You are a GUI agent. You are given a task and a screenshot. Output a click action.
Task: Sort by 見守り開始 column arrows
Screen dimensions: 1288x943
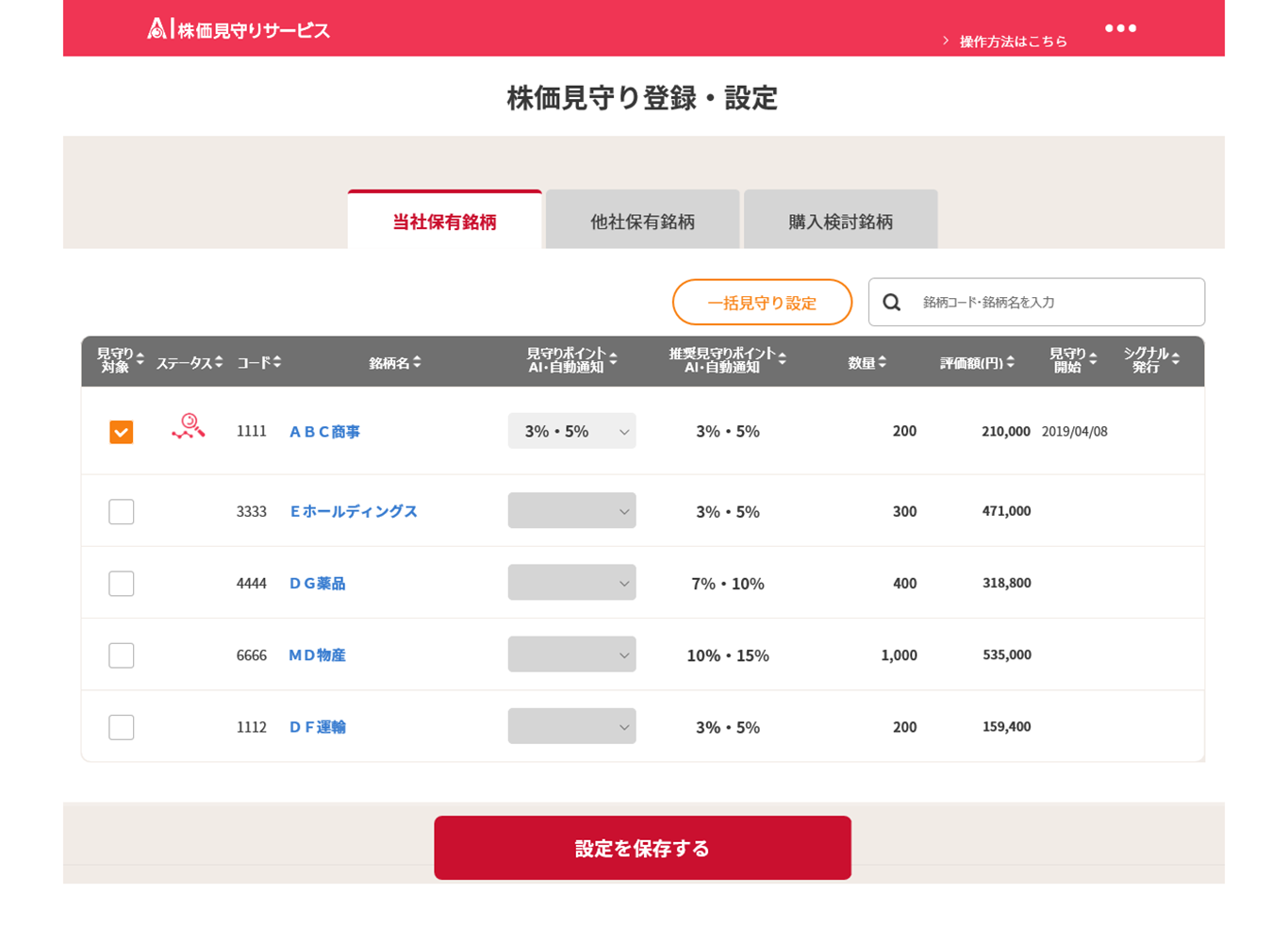coord(1093,359)
